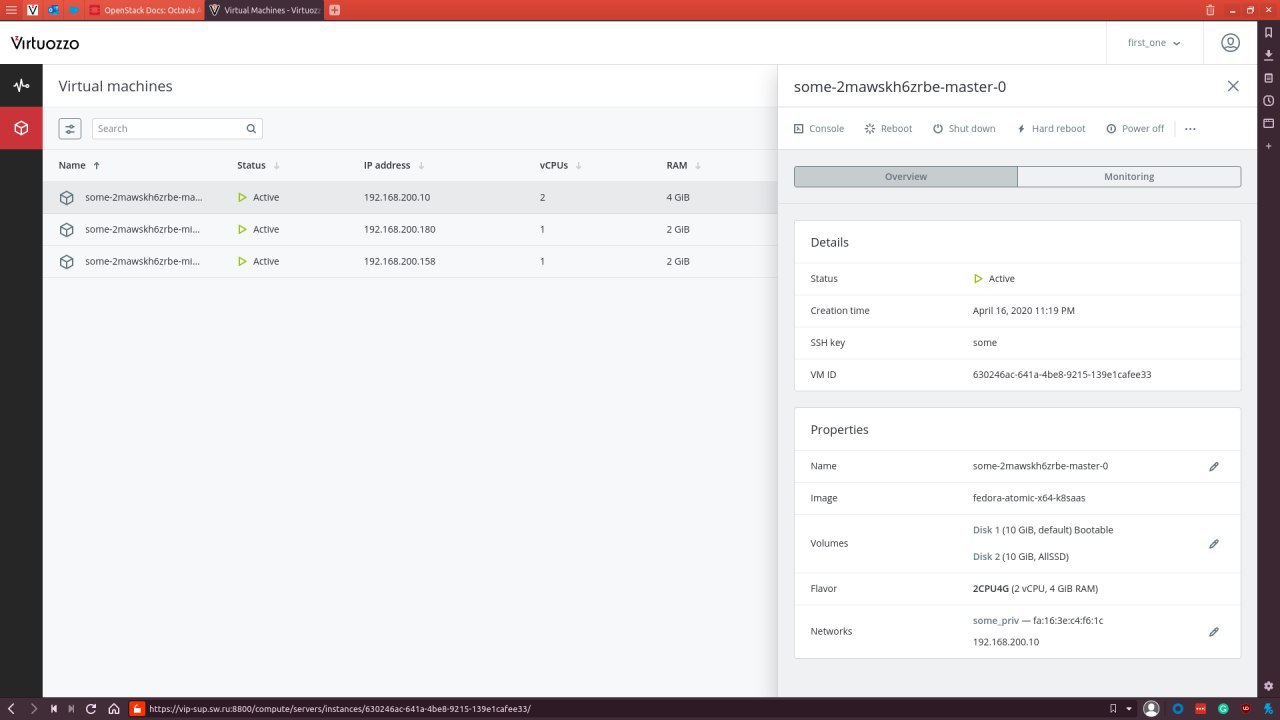The image size is (1280, 720).
Task: Sort table by RAM column
Action: (x=684, y=165)
